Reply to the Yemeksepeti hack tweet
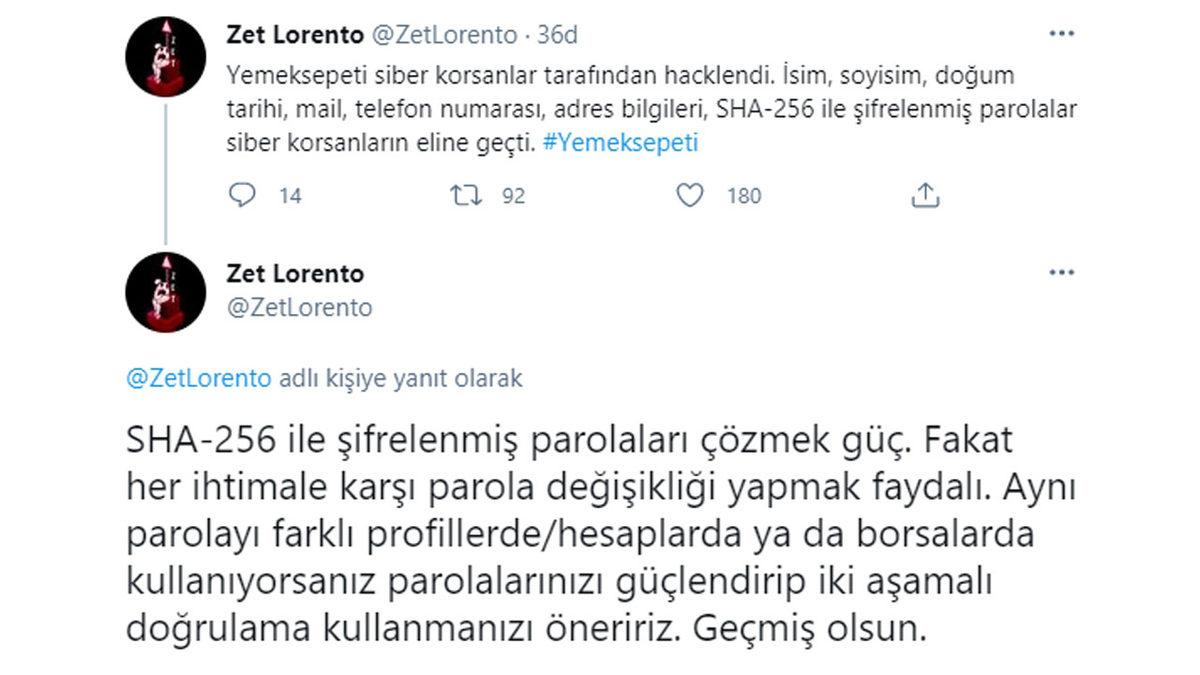 pos(241,196)
